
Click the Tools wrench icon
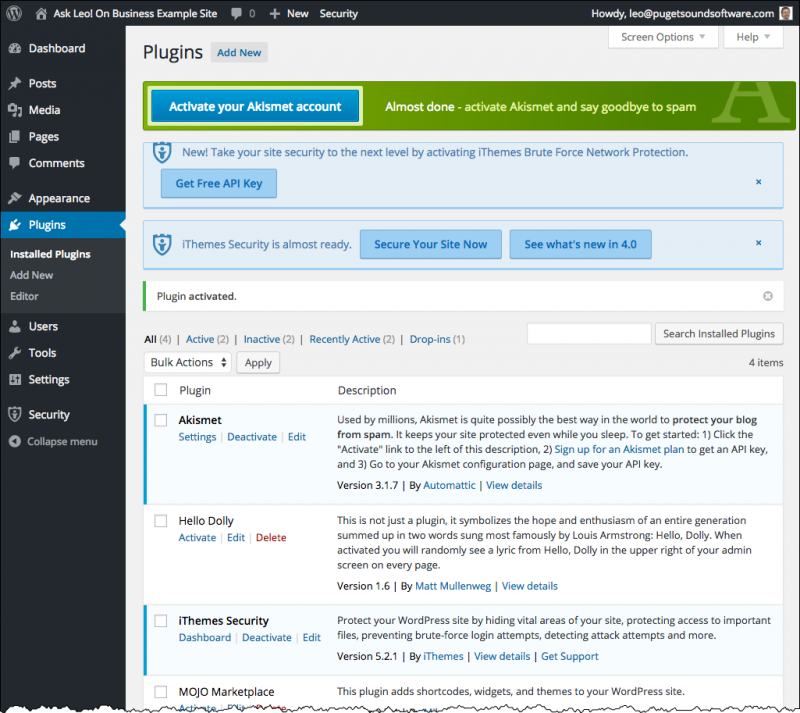pos(15,353)
